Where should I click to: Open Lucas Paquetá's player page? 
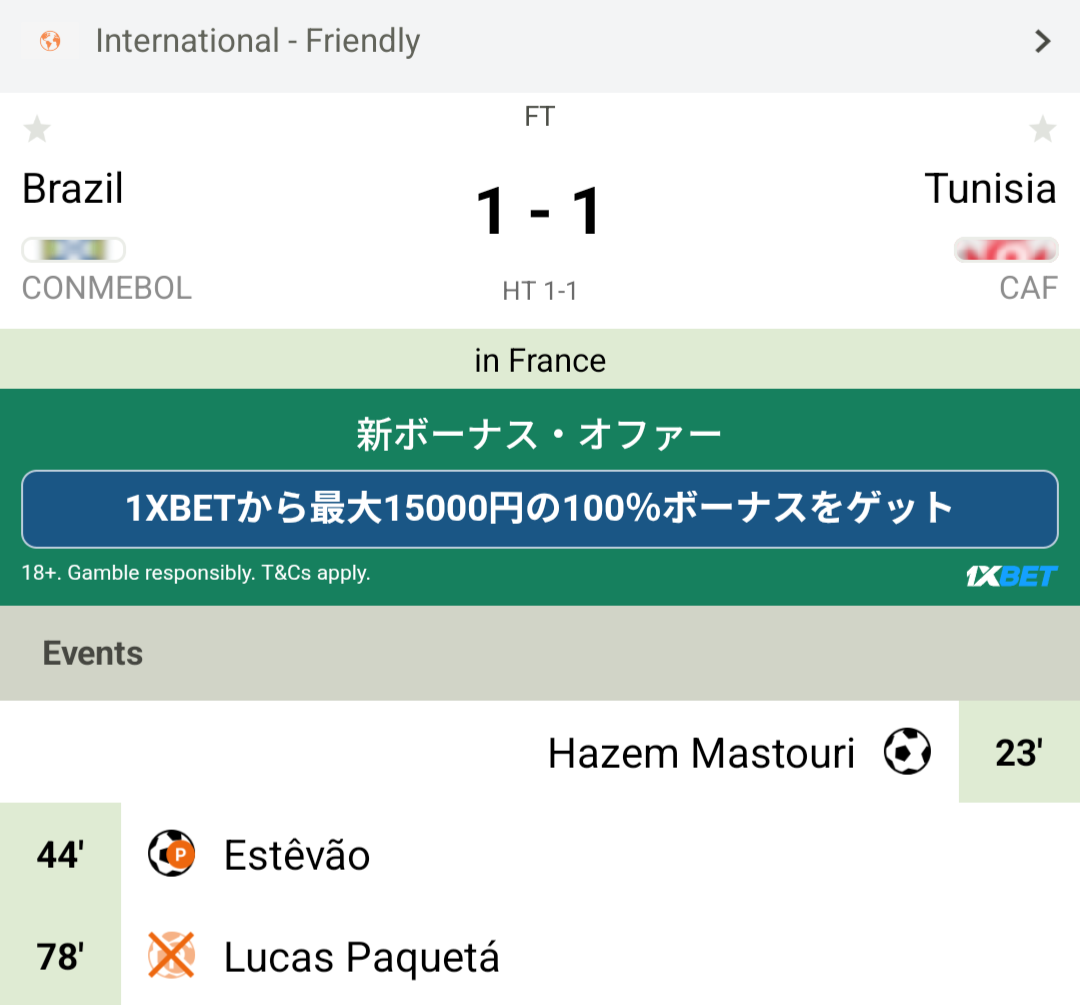click(x=361, y=958)
